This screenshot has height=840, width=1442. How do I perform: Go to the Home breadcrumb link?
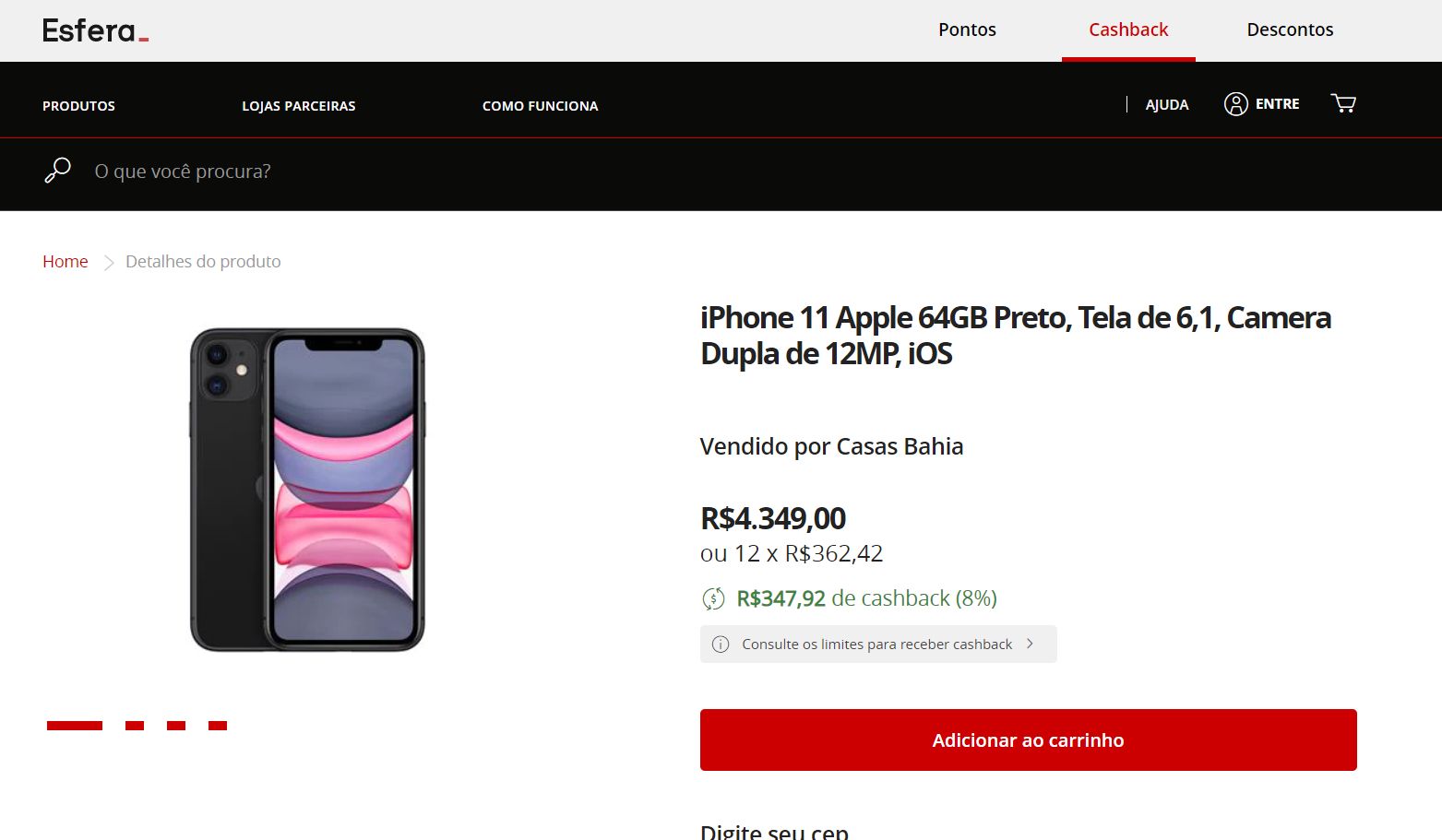66,262
